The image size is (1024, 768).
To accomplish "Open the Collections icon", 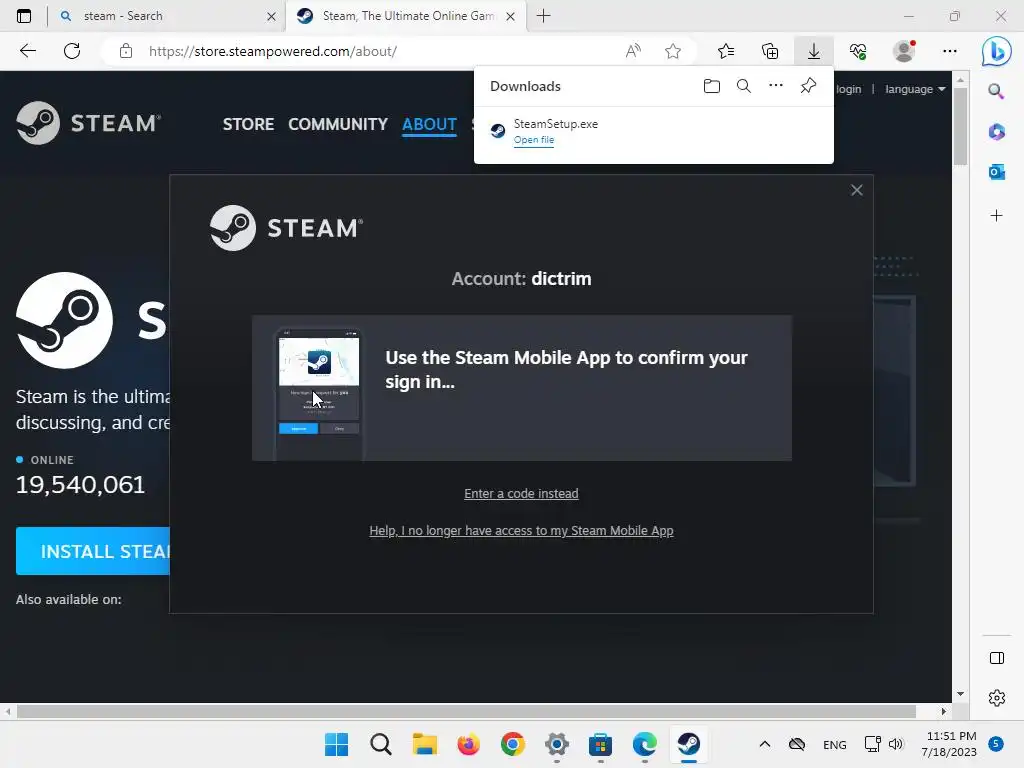I will [770, 51].
